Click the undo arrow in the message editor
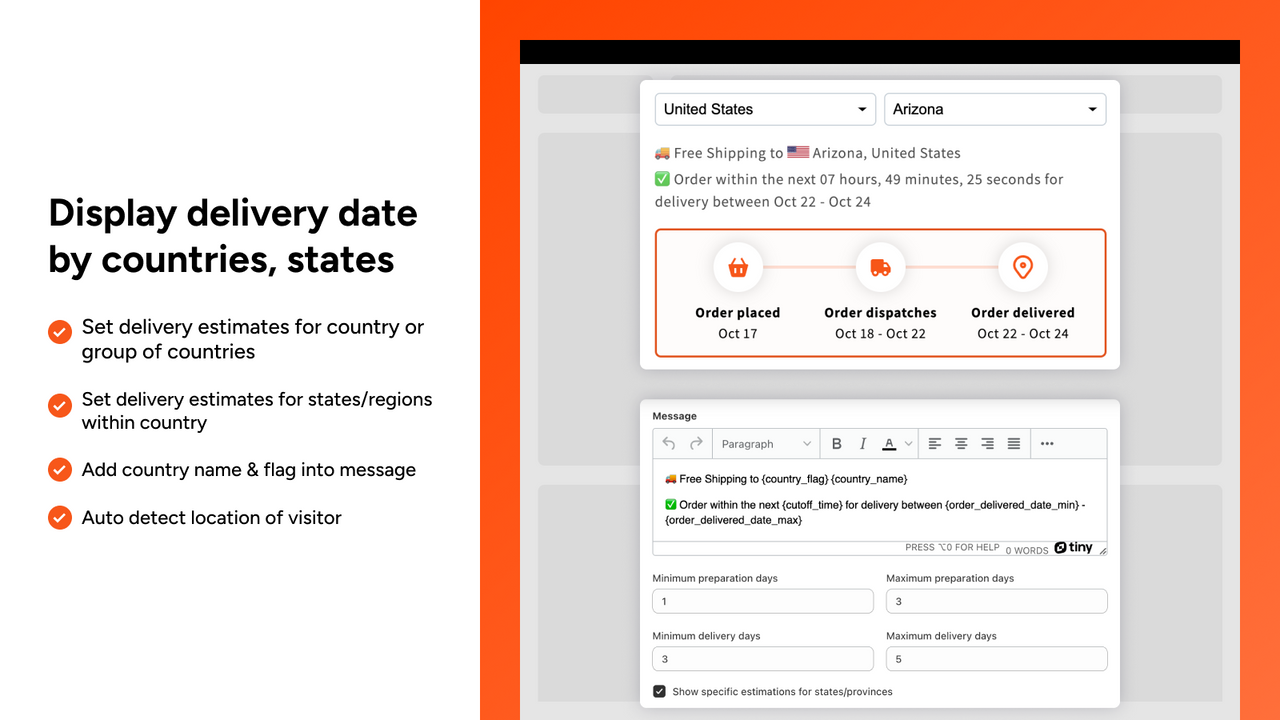 pyautogui.click(x=669, y=443)
